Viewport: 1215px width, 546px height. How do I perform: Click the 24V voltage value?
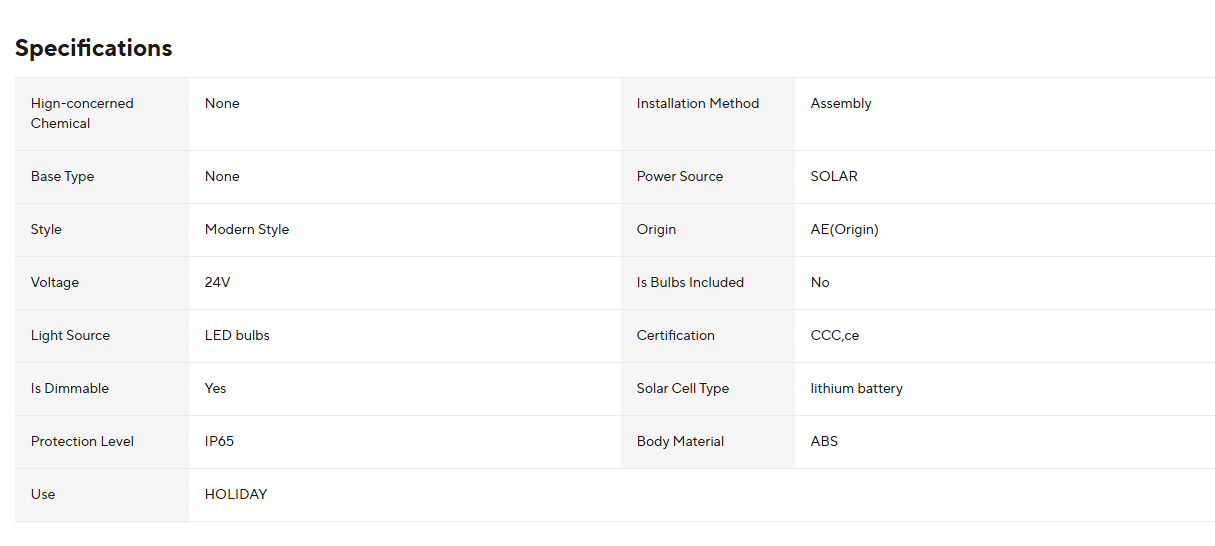pyautogui.click(x=217, y=283)
